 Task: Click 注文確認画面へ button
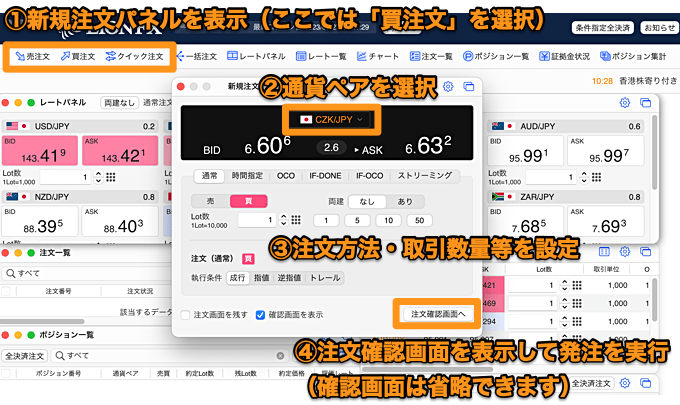pyautogui.click(x=438, y=314)
